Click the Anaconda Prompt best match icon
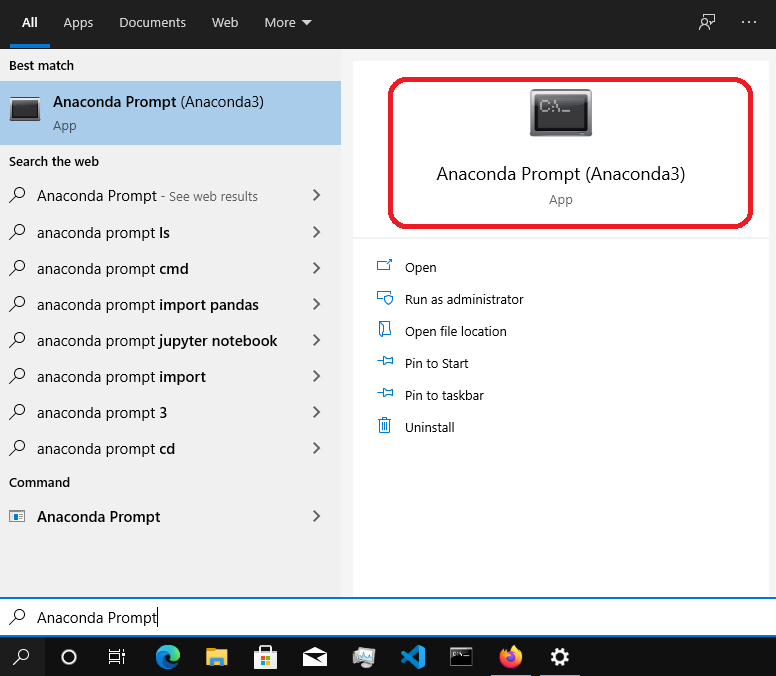This screenshot has height=676, width=776. (x=25, y=109)
